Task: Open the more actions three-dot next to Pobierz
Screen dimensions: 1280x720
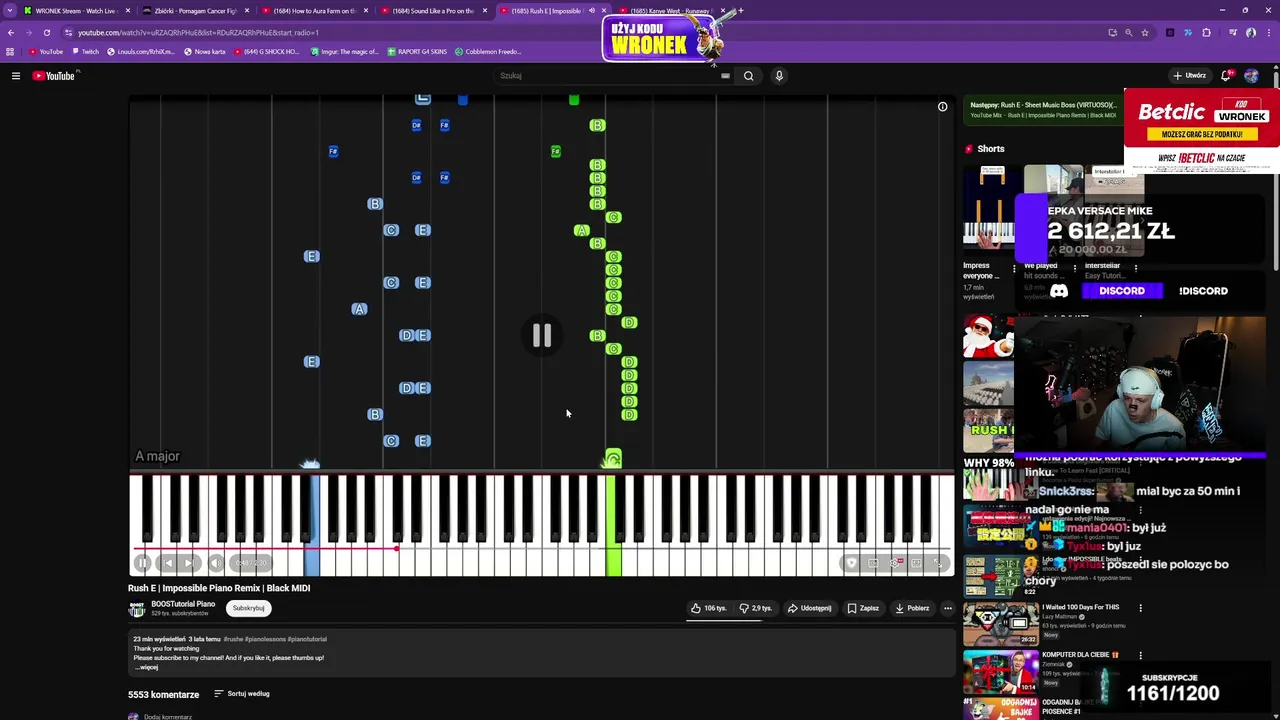Action: 948,608
